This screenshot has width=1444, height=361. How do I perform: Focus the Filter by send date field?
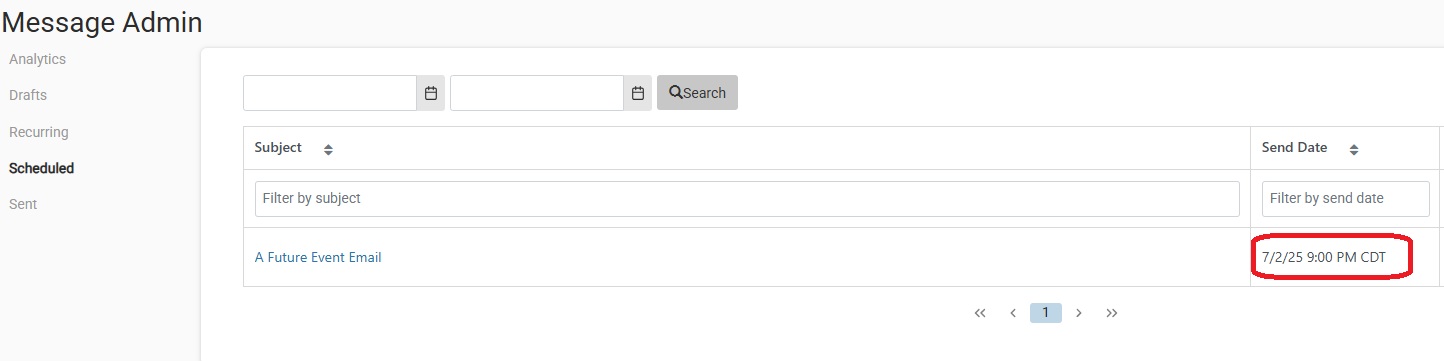[x=1346, y=198]
